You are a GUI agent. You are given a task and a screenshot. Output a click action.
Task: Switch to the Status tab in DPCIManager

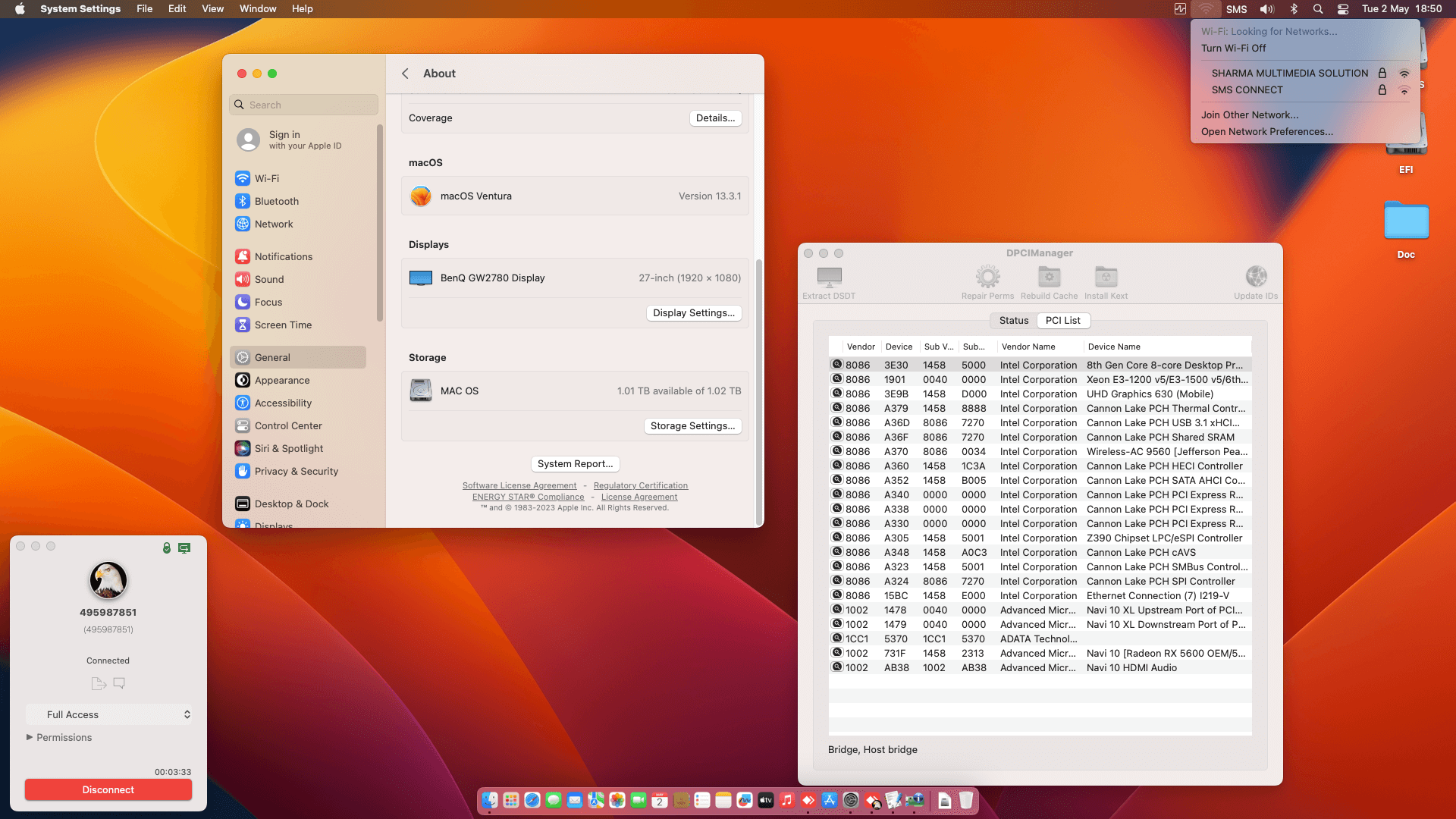pos(1013,321)
